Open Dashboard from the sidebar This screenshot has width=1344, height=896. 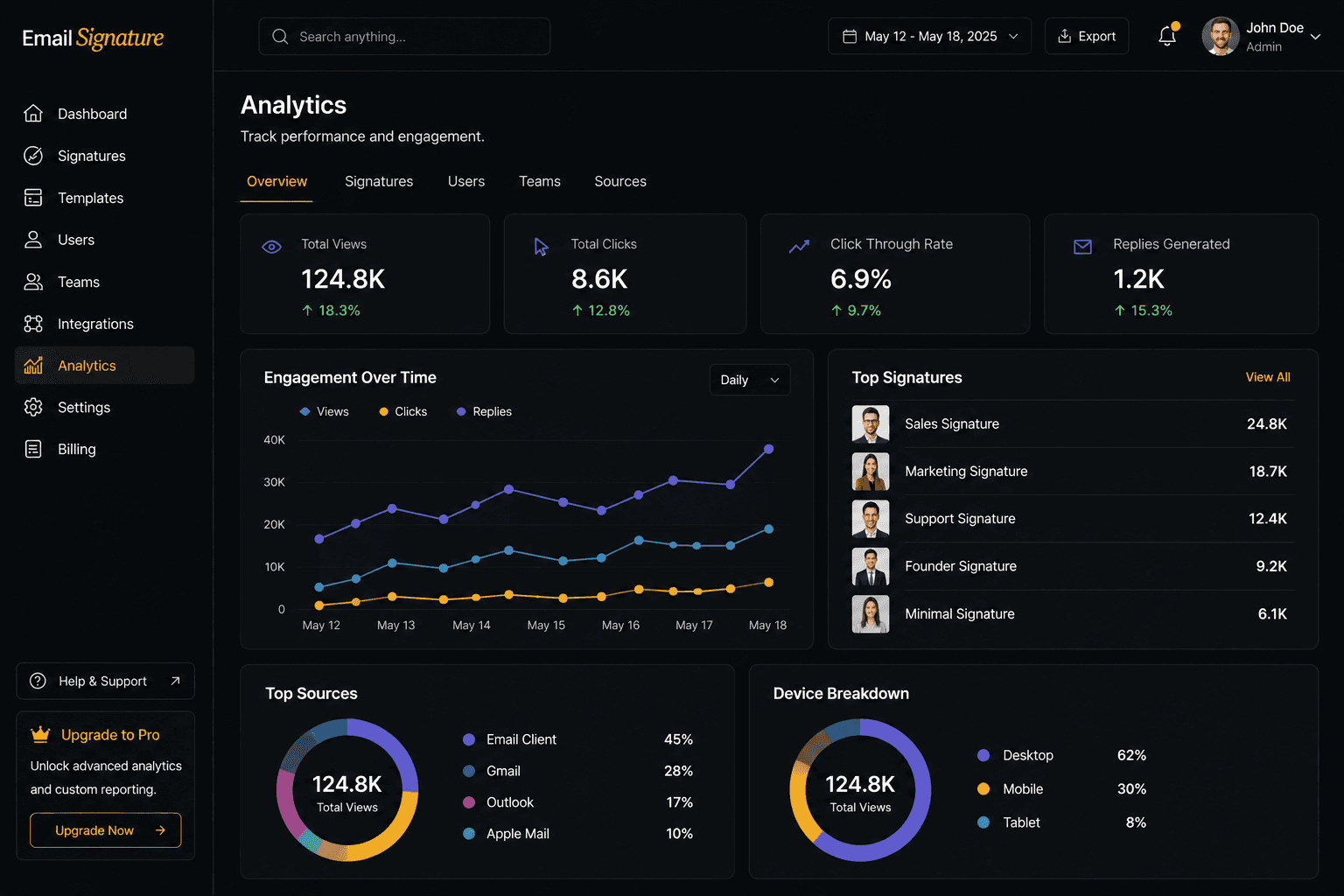click(x=105, y=114)
